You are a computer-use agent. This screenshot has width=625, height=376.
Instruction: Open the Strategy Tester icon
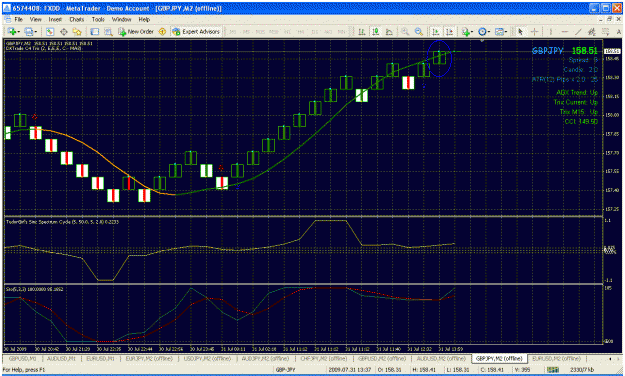coord(108,31)
